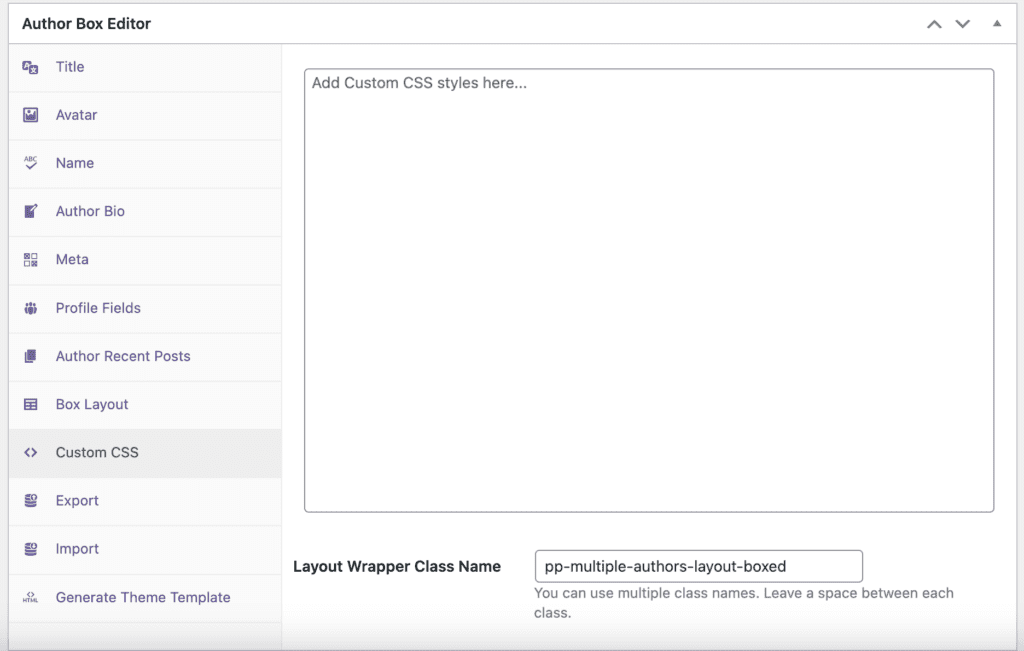The height and width of the screenshot is (651, 1024).
Task: Select the Meta QR-style icon
Action: [x=32, y=259]
